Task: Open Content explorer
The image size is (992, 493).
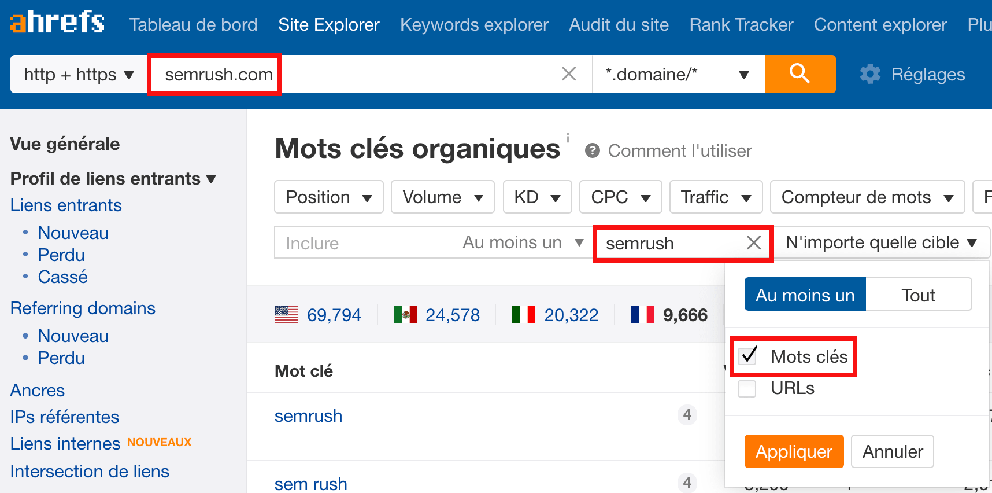Action: click(x=881, y=25)
